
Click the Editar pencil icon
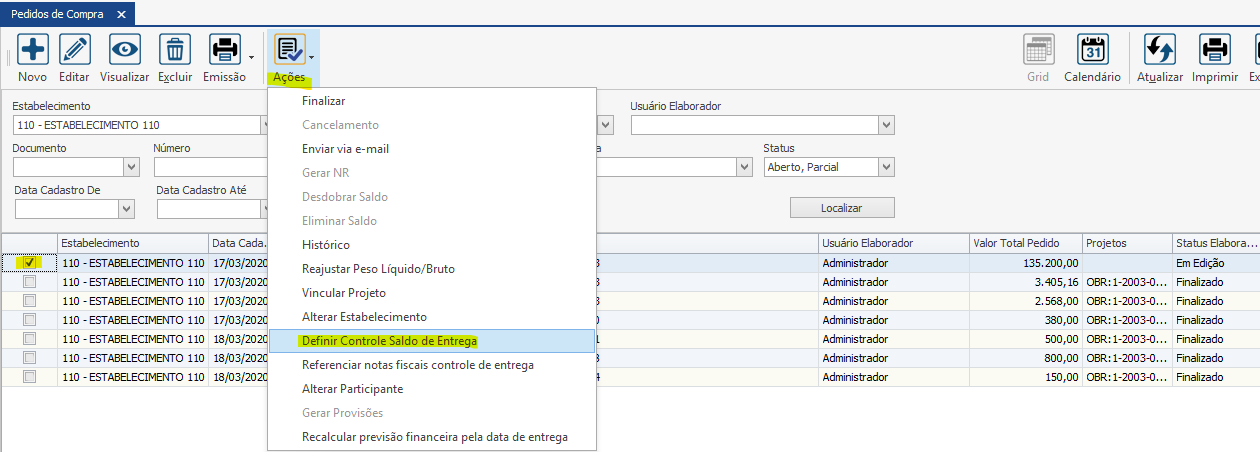pyautogui.click(x=75, y=50)
